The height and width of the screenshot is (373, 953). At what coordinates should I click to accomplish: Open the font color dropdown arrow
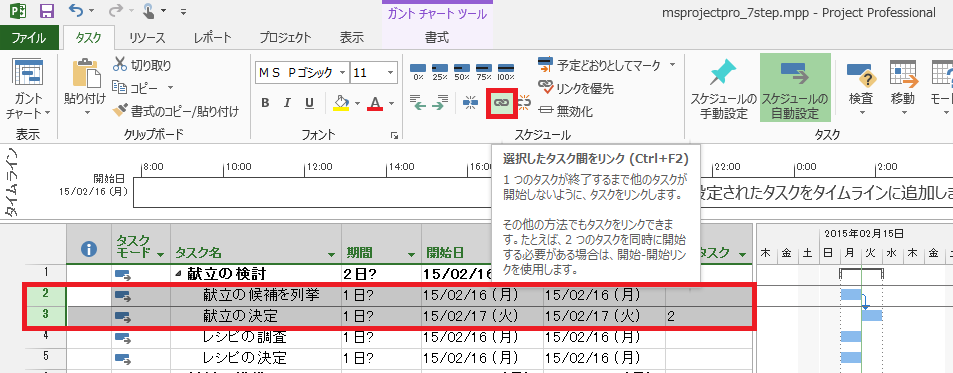click(391, 103)
